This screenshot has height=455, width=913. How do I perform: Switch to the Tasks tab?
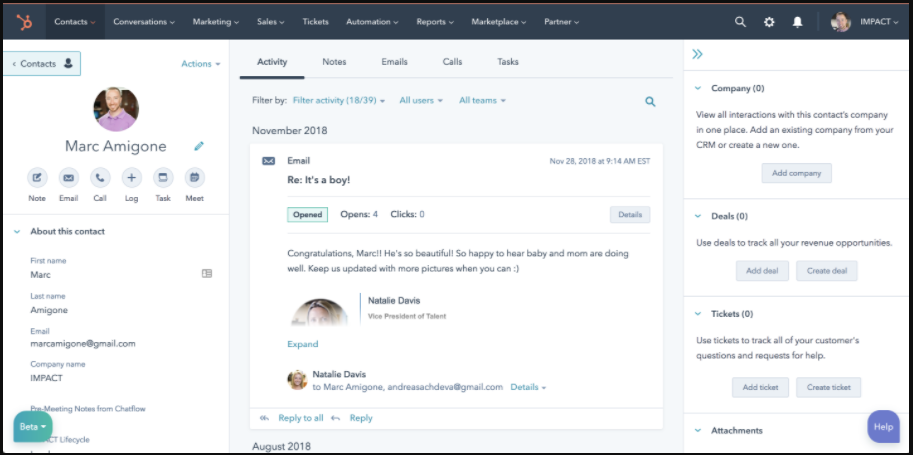point(508,62)
